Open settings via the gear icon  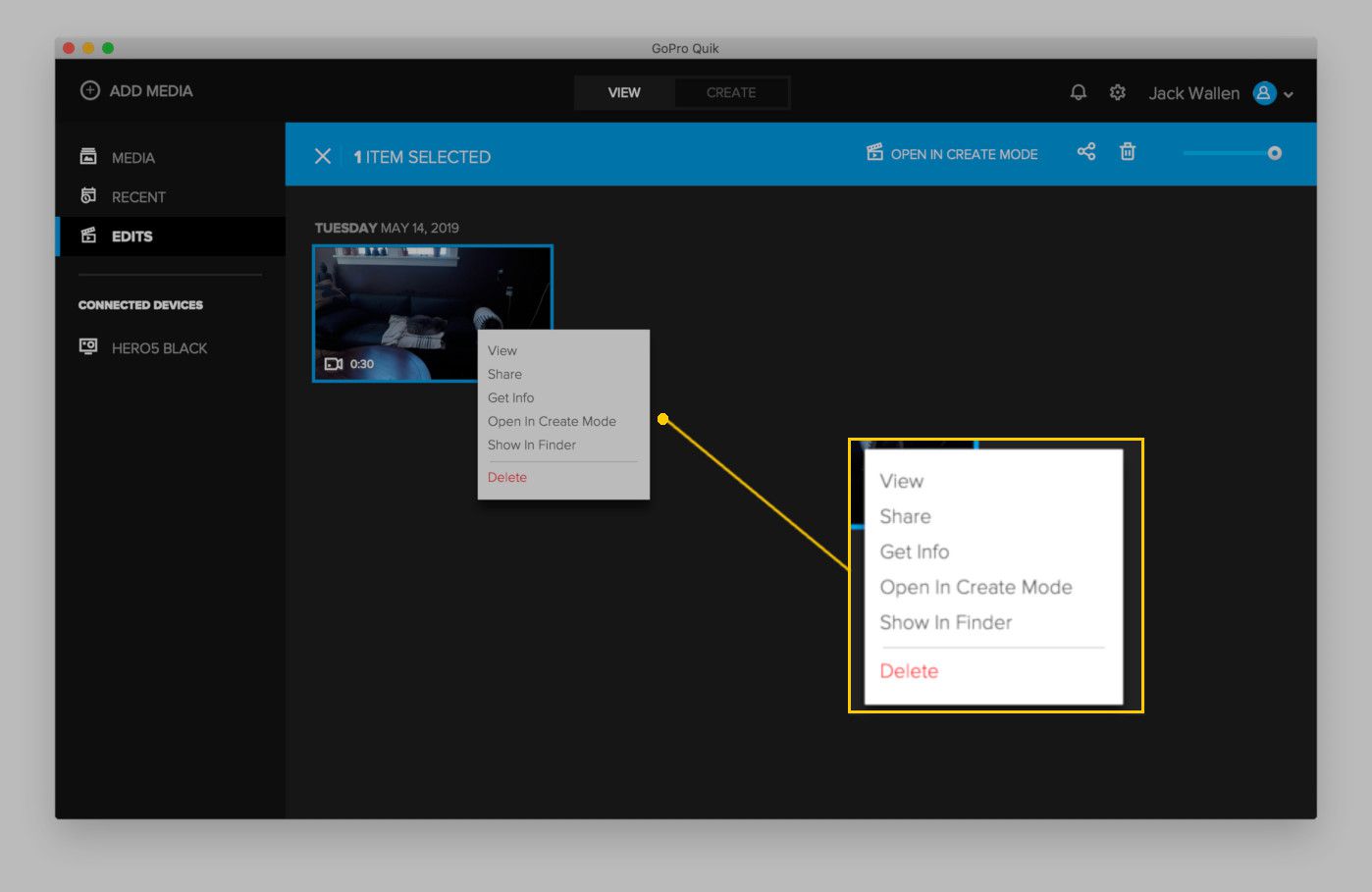(x=1118, y=92)
